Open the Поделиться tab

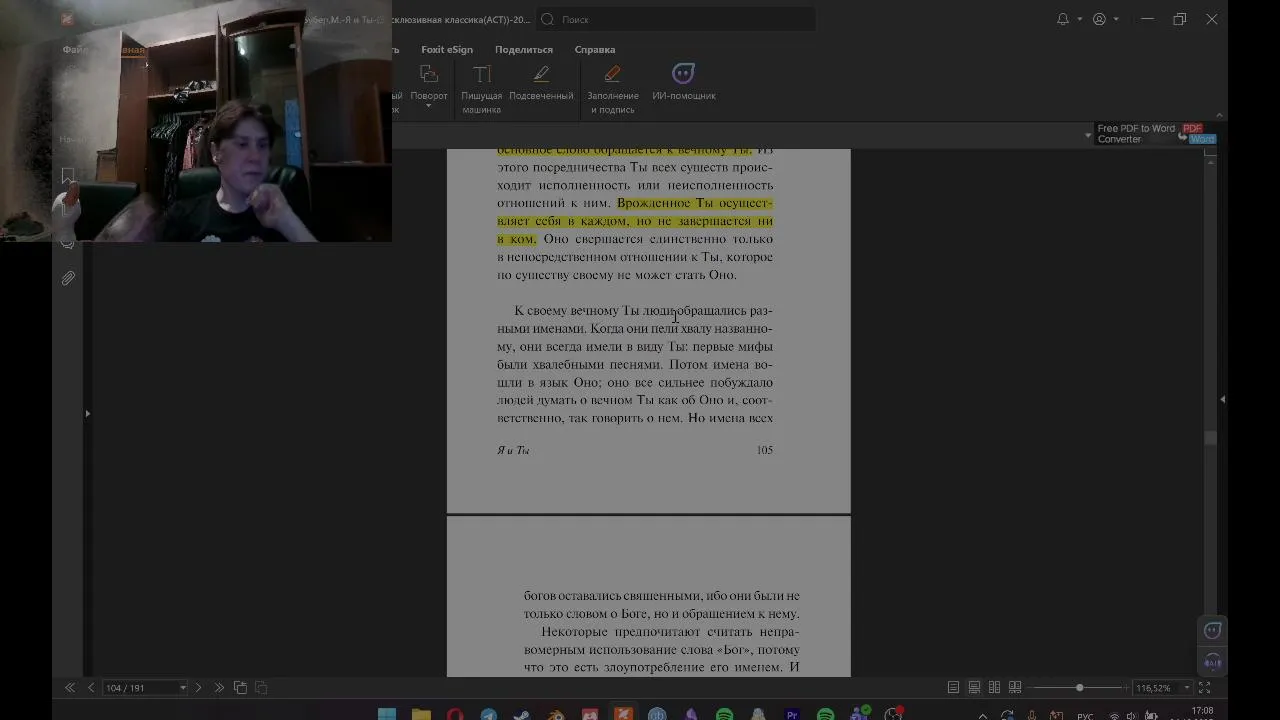(x=524, y=49)
